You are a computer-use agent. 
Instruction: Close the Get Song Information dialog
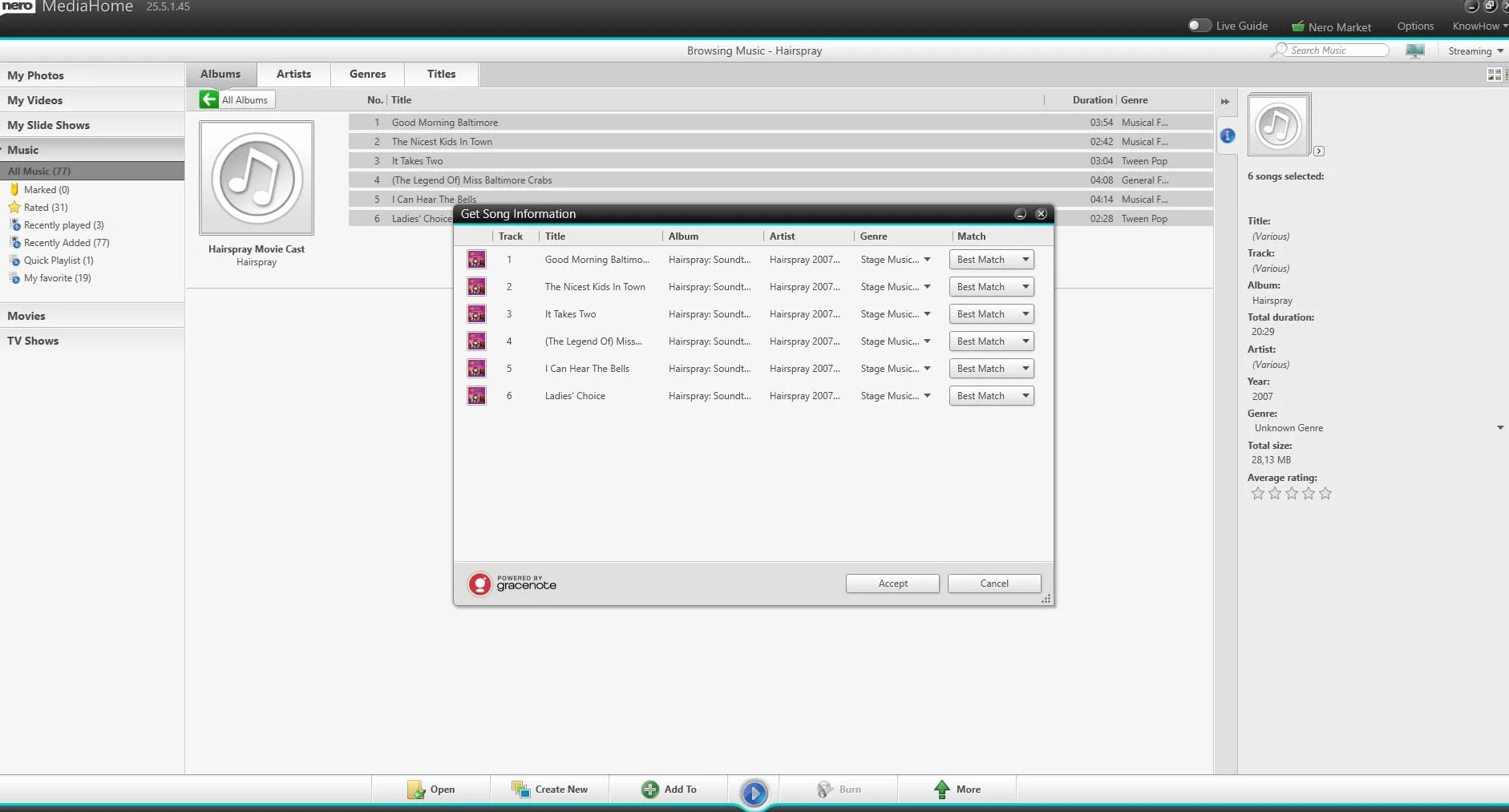[x=1041, y=214]
